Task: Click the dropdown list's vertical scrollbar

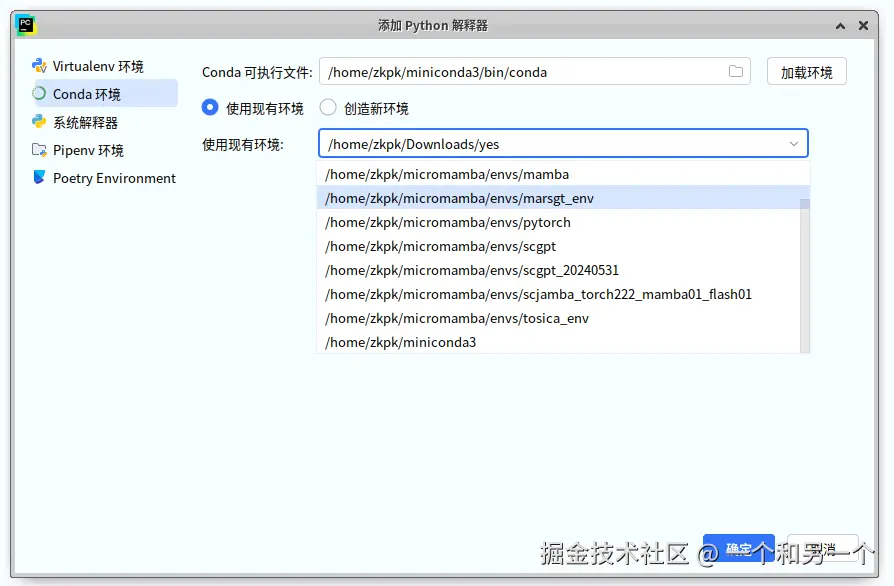Action: [804, 275]
